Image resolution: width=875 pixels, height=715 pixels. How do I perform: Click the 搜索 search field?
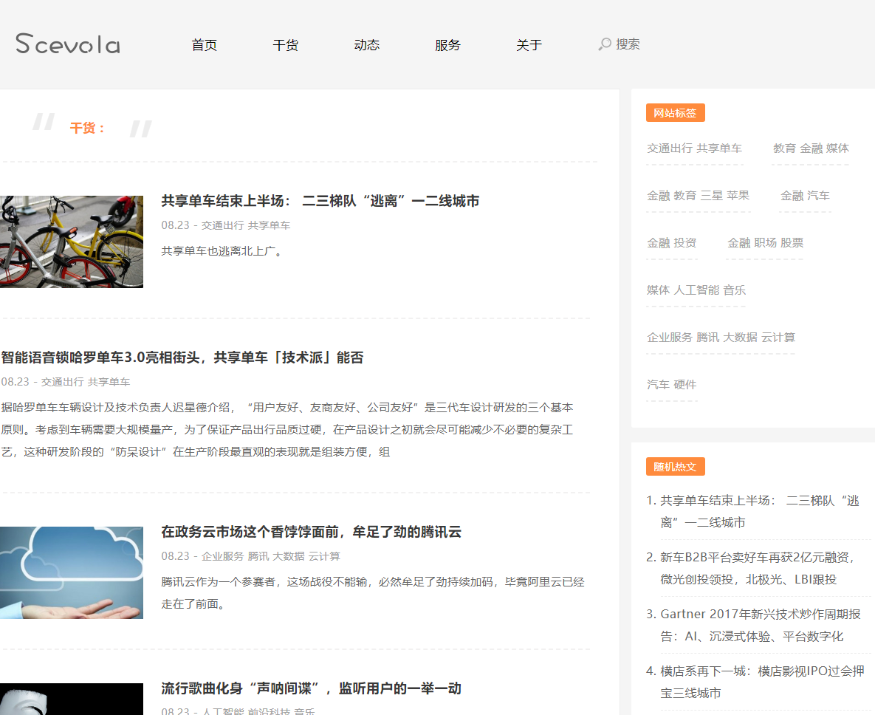627,44
